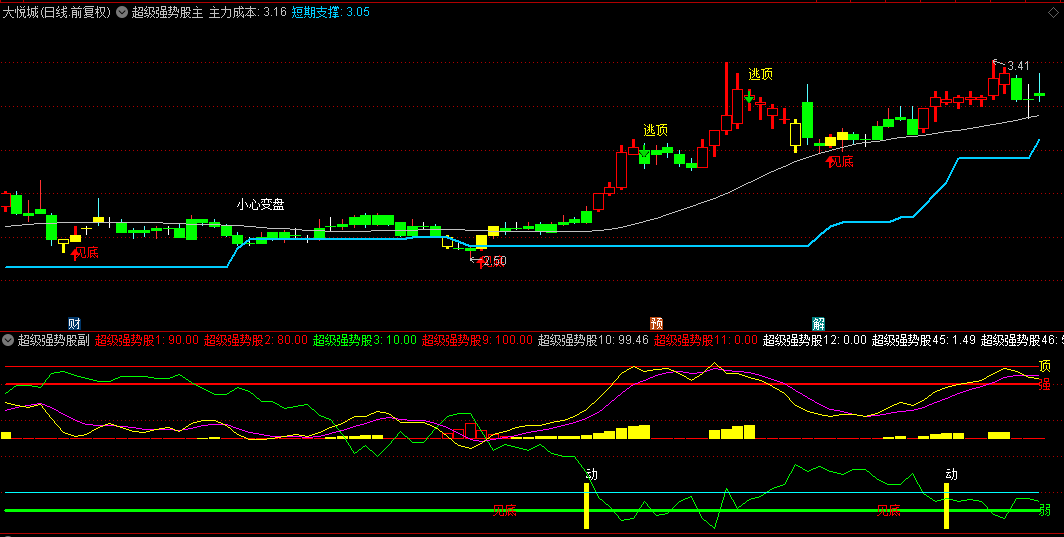The width and height of the screenshot is (1064, 537).
Task: Click the 2.50 low price label
Action: (495, 261)
